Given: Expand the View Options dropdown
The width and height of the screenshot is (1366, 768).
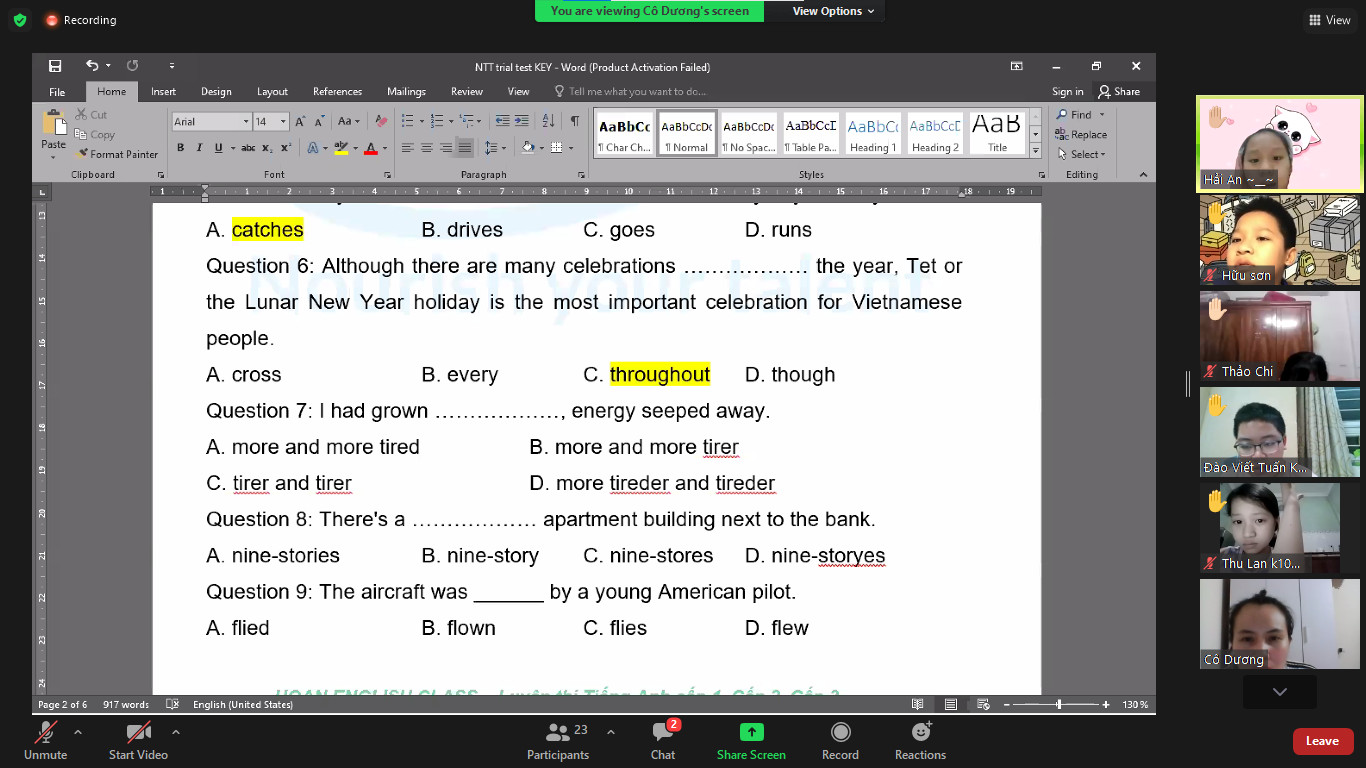Looking at the screenshot, I should (x=833, y=11).
